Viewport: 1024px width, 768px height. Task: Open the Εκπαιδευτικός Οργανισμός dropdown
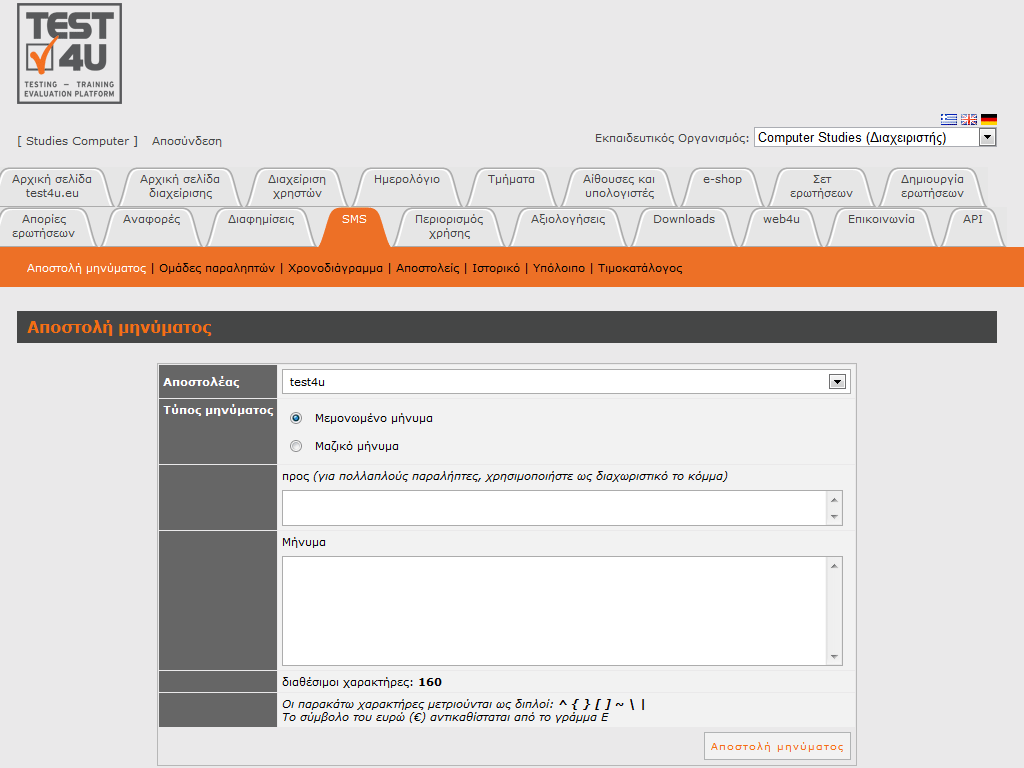tap(875, 137)
